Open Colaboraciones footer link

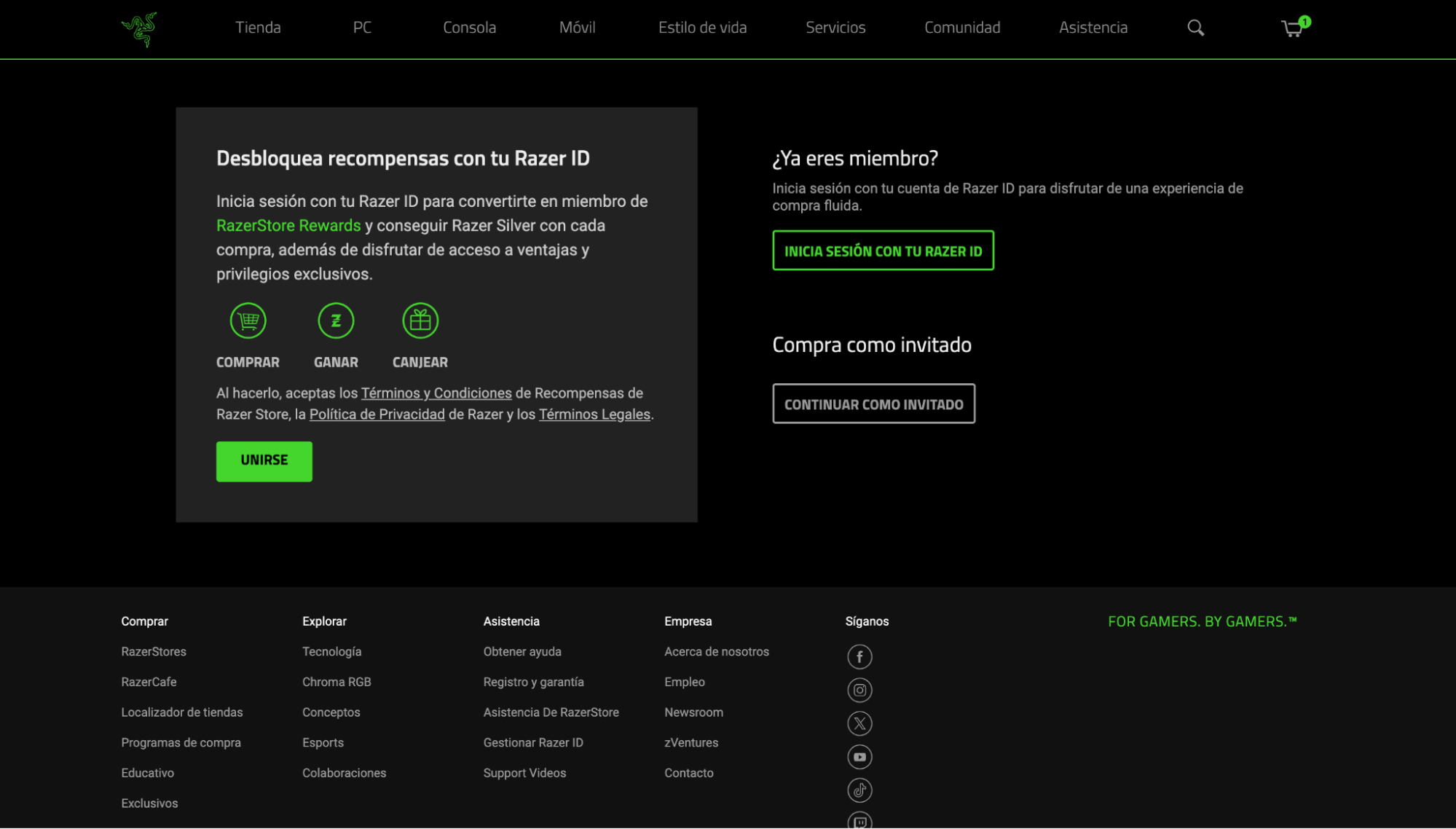tap(345, 774)
